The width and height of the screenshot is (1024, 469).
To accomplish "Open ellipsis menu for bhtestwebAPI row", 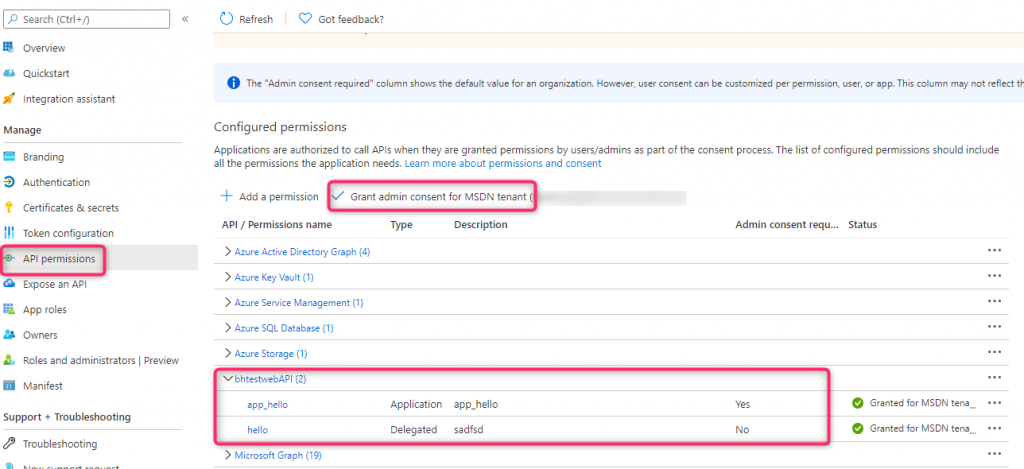I will (995, 378).
